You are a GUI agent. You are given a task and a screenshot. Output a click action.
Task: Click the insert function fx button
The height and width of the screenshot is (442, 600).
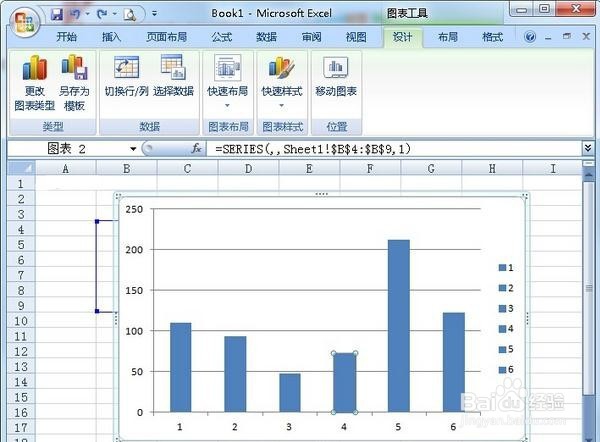click(196, 148)
